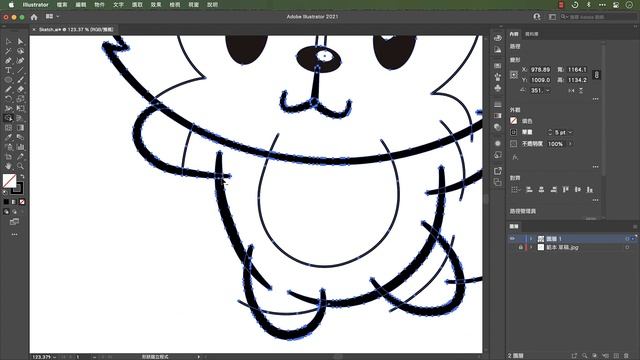Viewport: 640px width, 360px height.
Task: Click the width field 1164.1
Action: click(x=577, y=70)
